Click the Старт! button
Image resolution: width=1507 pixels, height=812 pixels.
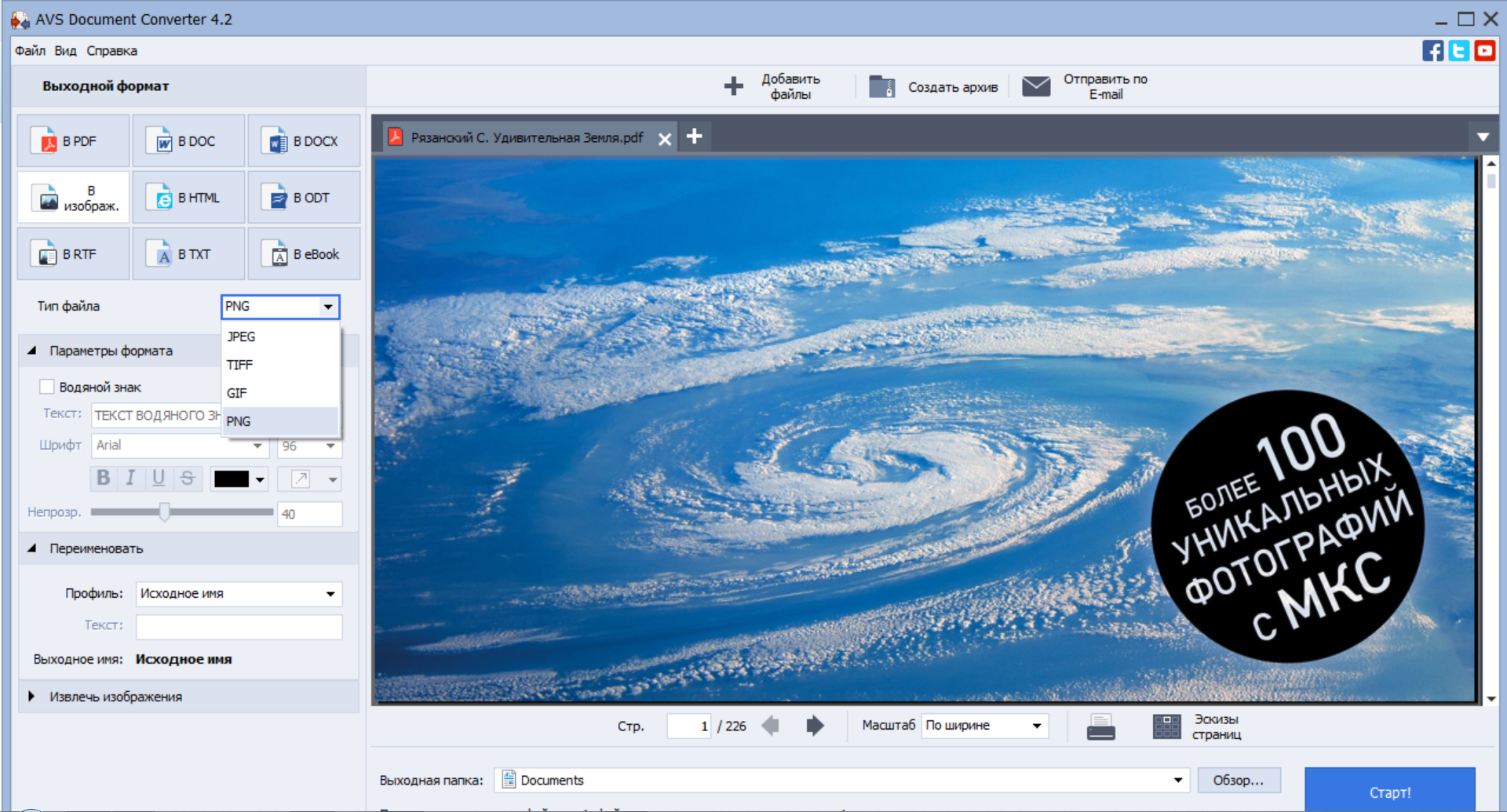(1390, 790)
